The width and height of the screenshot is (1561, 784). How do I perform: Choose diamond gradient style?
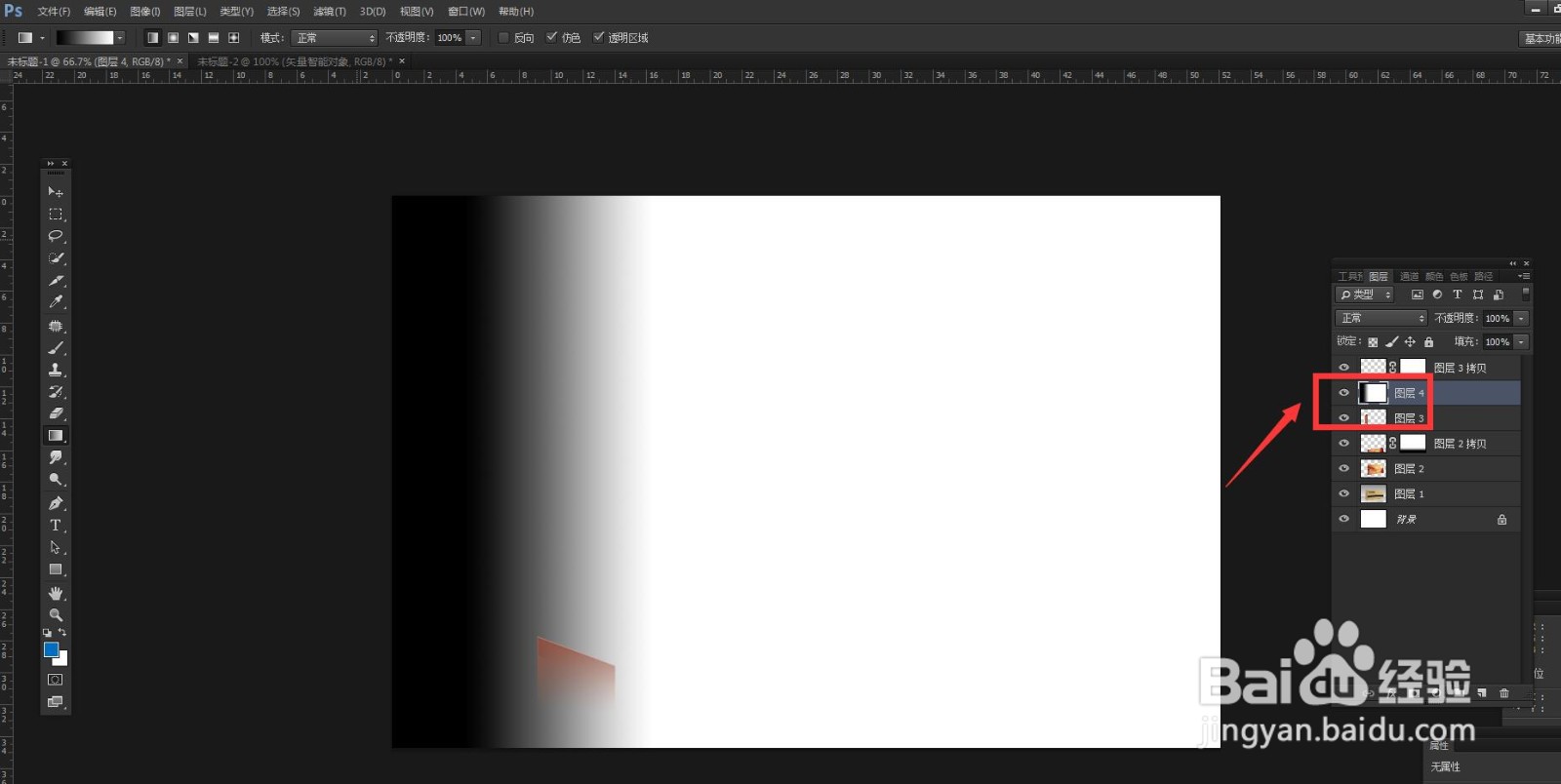click(233, 38)
